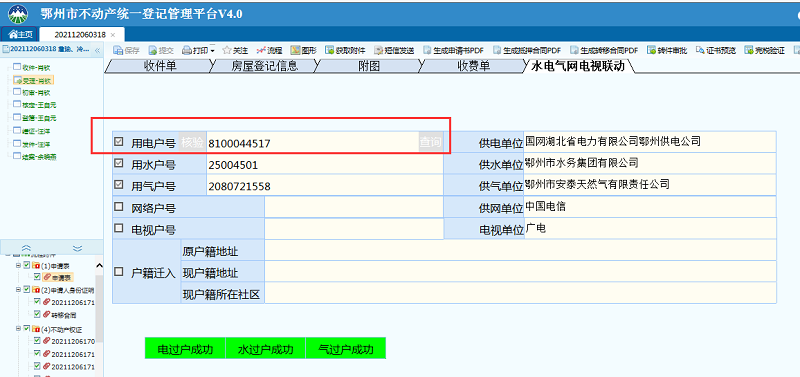Image resolution: width=800 pixels, height=377 pixels.
Task: Uncheck the 用电户号 checkbox
Action: coord(119,142)
